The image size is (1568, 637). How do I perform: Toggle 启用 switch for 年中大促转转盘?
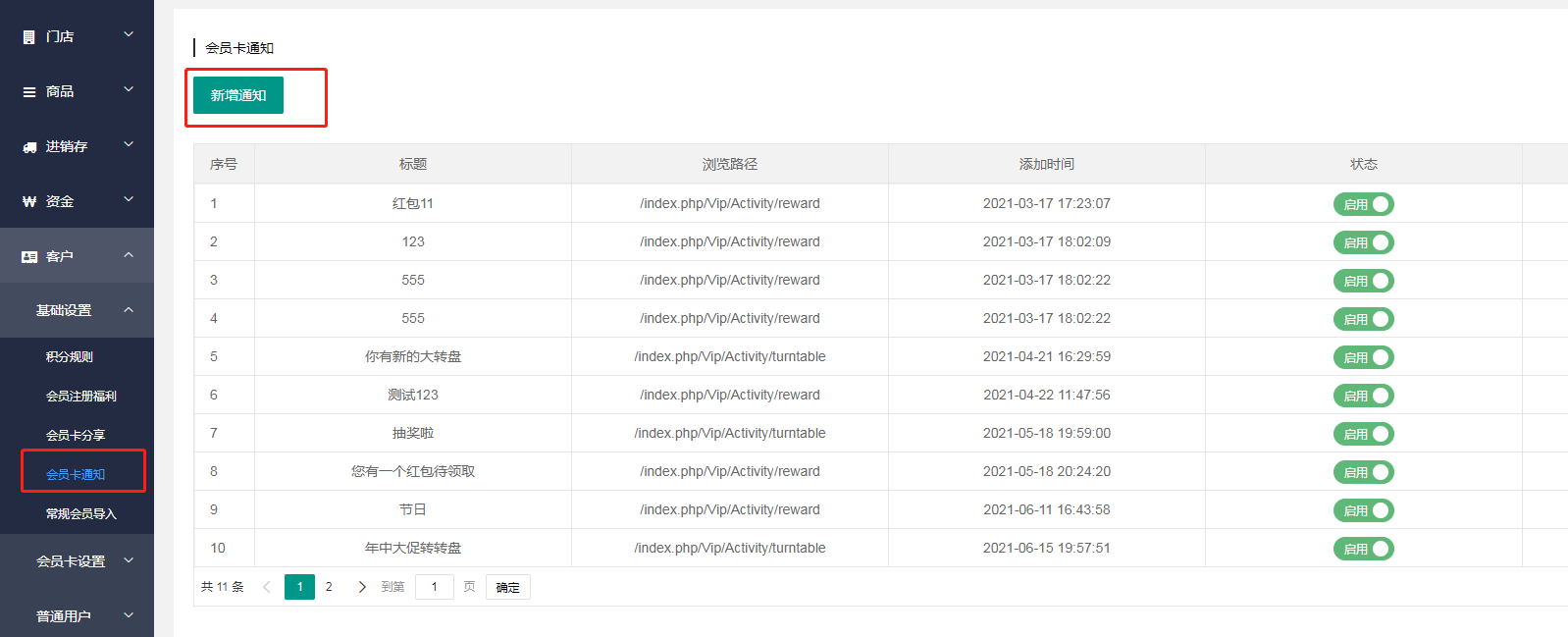click(x=1364, y=549)
